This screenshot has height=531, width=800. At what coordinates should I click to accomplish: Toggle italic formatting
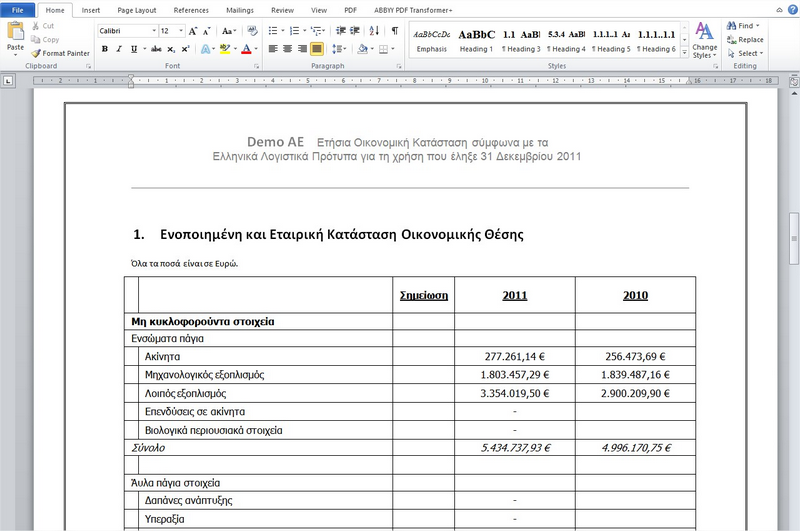pyautogui.click(x=119, y=49)
